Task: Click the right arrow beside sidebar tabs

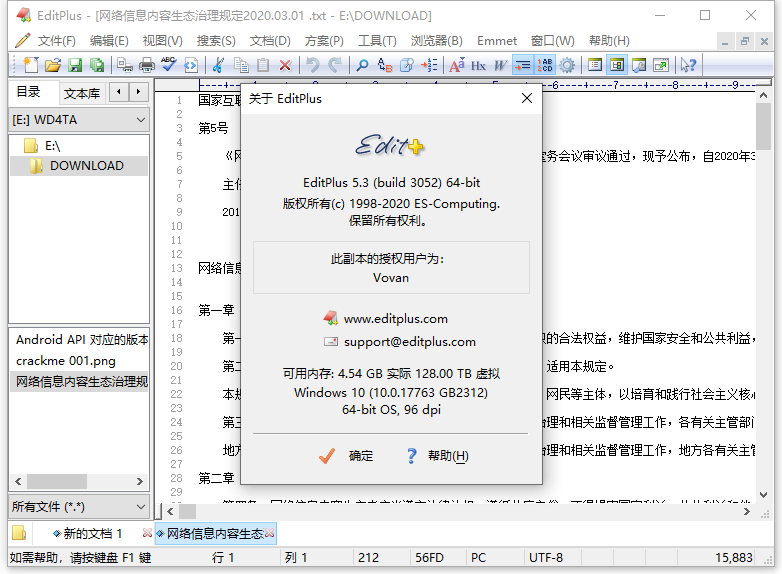Action: (x=138, y=91)
